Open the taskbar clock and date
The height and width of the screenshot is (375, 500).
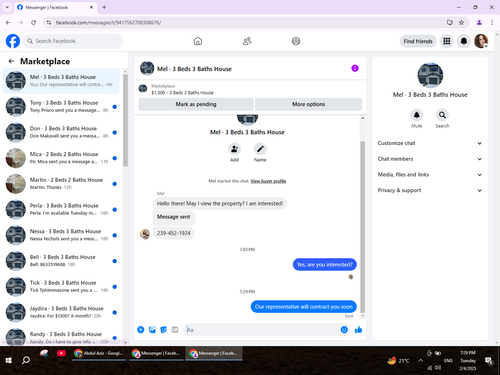pyautogui.click(x=468, y=360)
